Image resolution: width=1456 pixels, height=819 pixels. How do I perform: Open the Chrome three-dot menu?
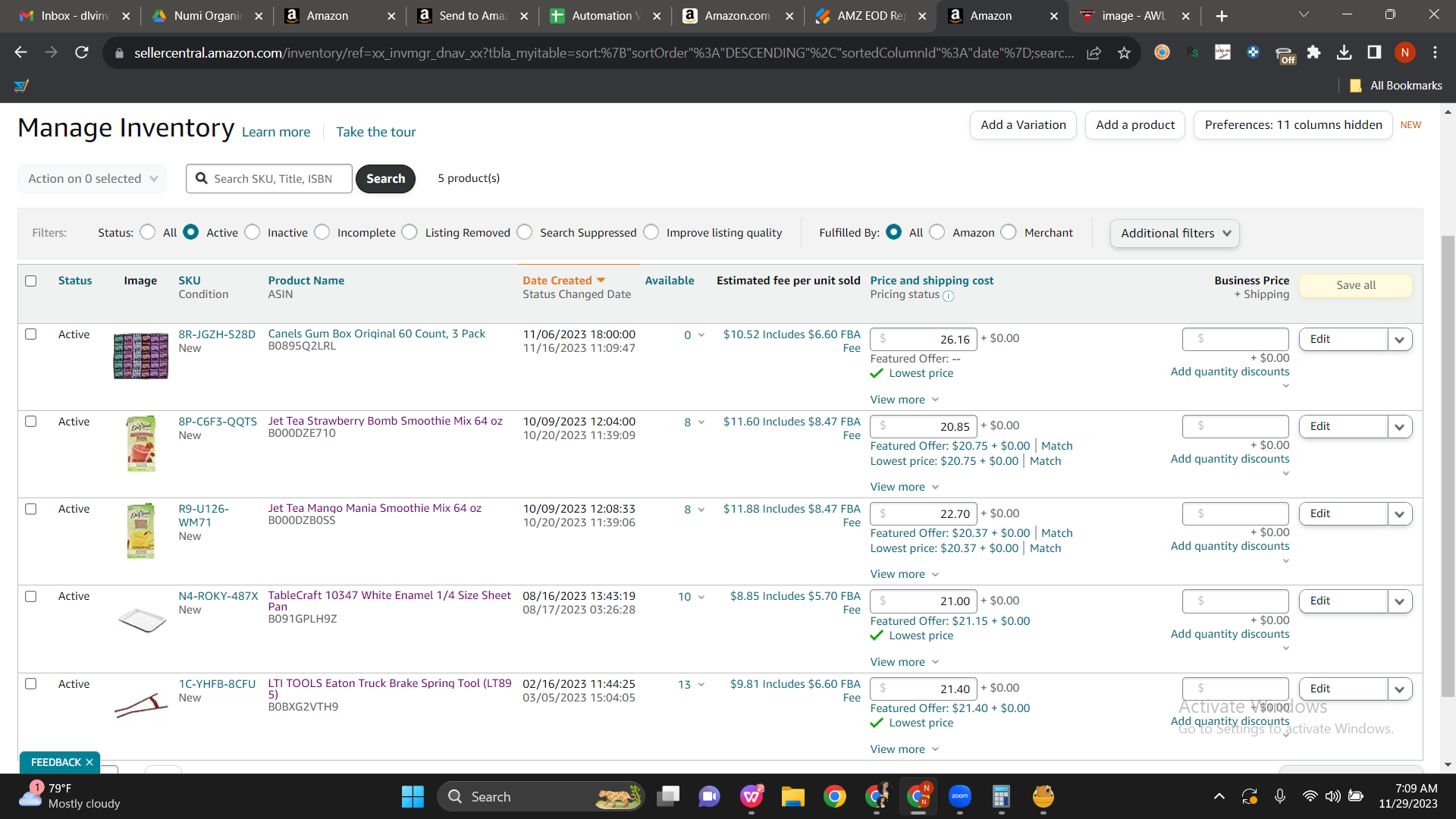pos(1435,52)
